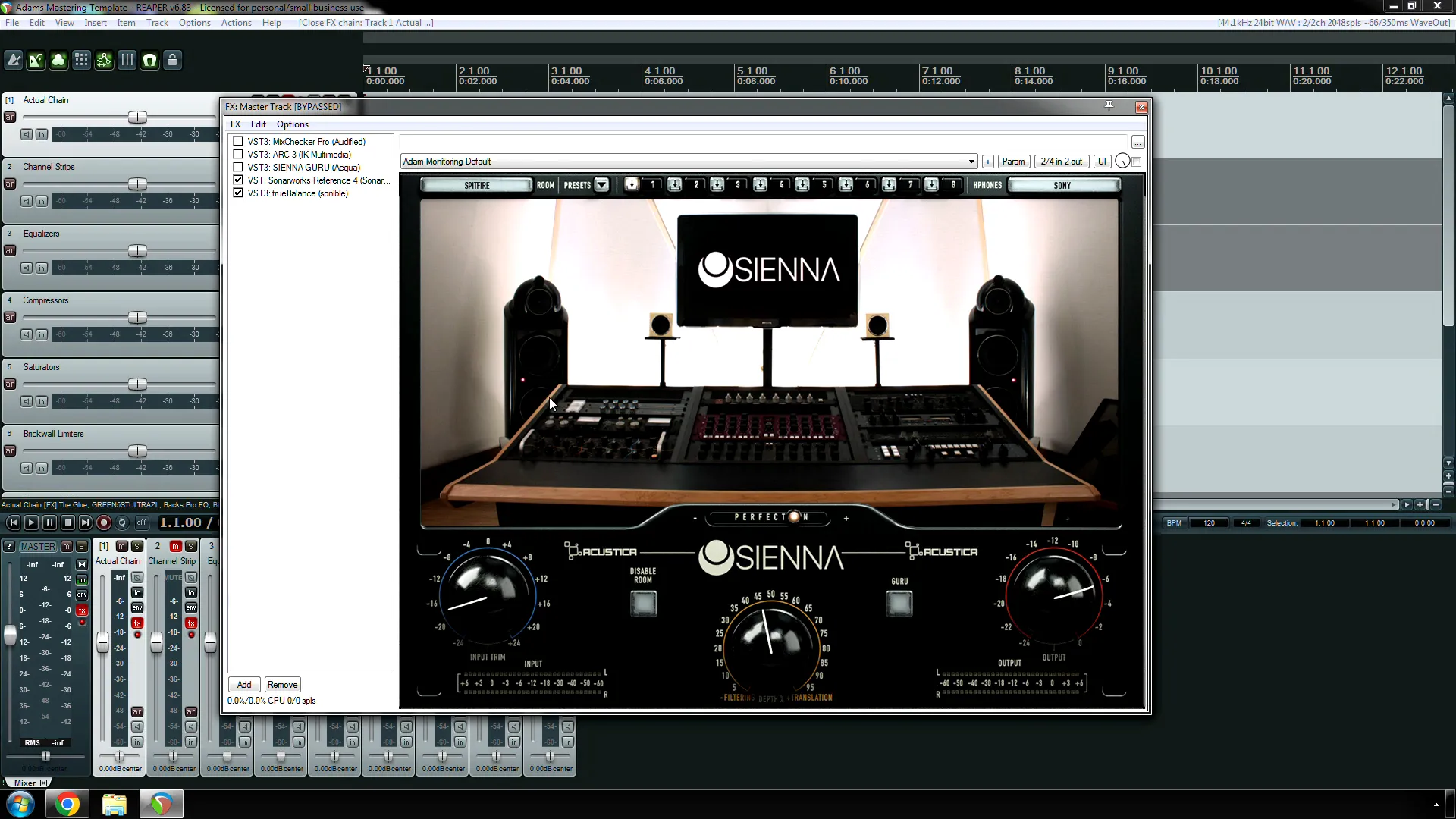Click the record transport button
The image size is (1456, 819).
[x=104, y=522]
